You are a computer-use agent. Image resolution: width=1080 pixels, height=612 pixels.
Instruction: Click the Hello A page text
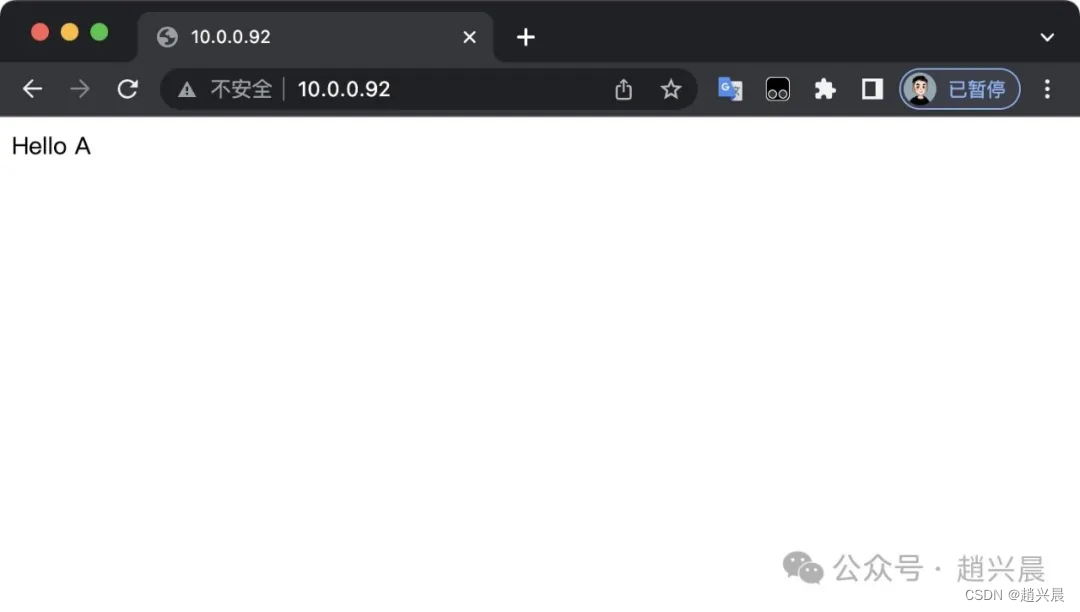click(x=51, y=146)
